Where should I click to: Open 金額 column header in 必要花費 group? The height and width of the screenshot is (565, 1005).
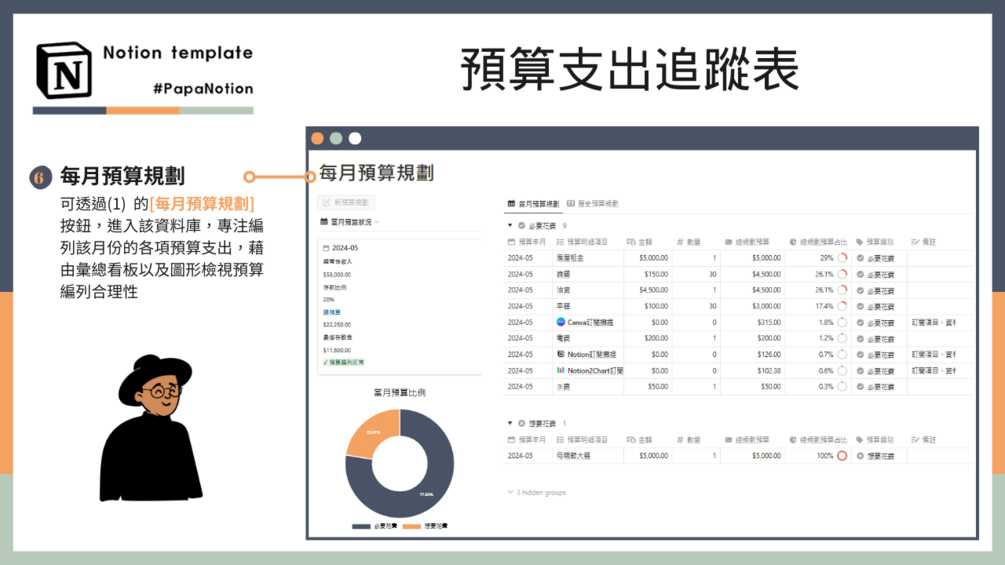640,242
